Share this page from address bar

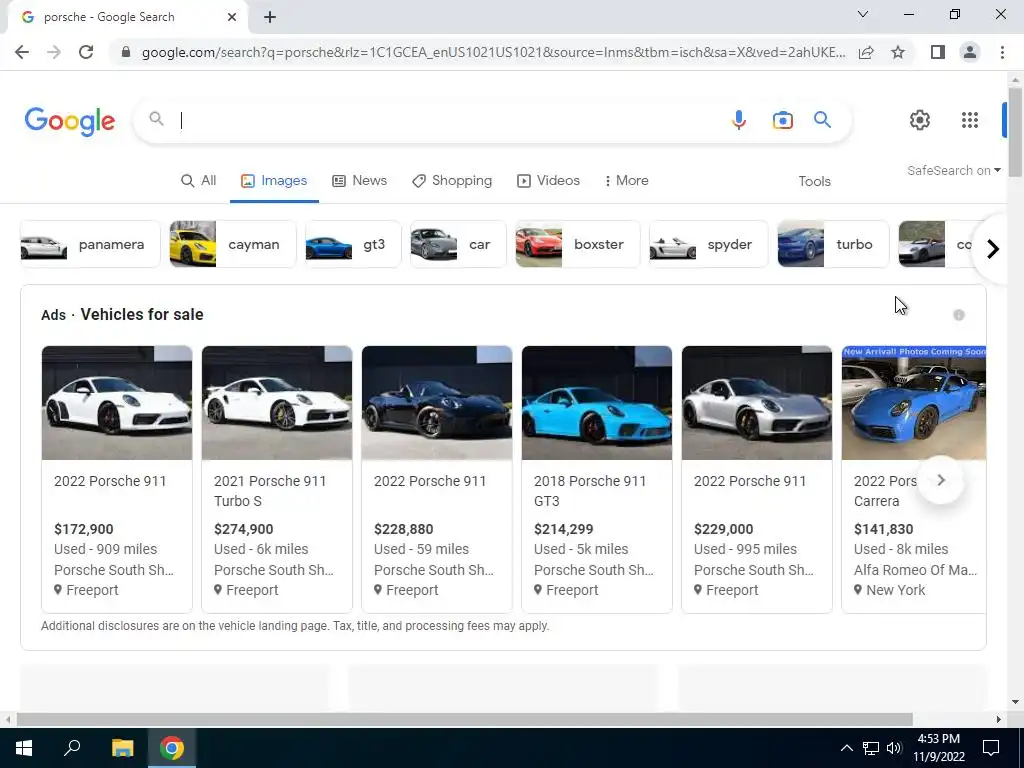[x=866, y=52]
